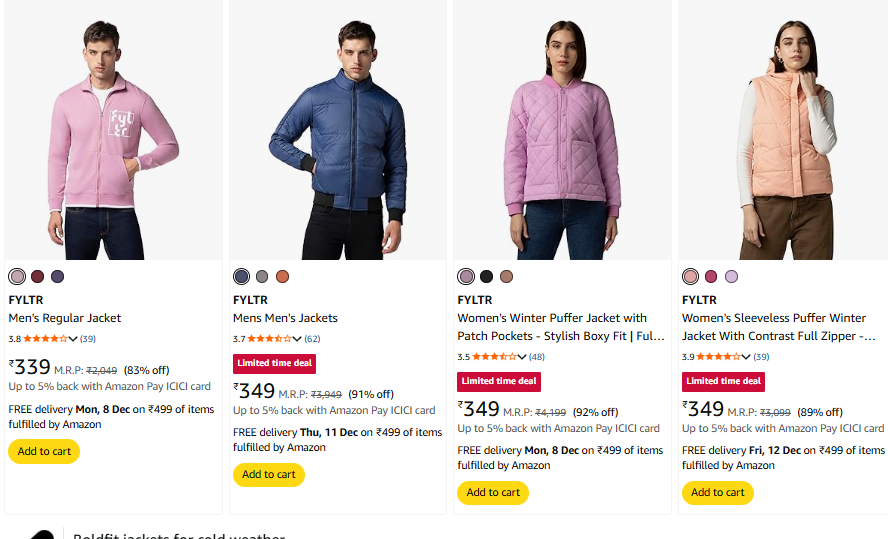Click the 3.8 star rating icons

tap(45, 339)
